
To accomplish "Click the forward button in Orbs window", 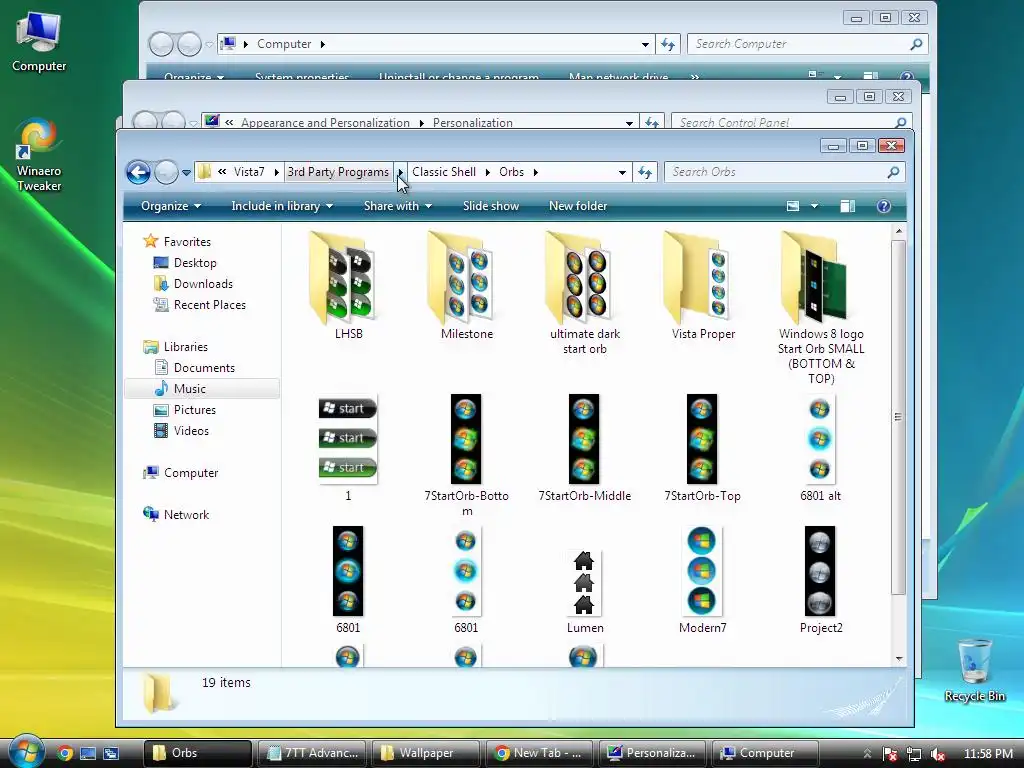I will (166, 172).
